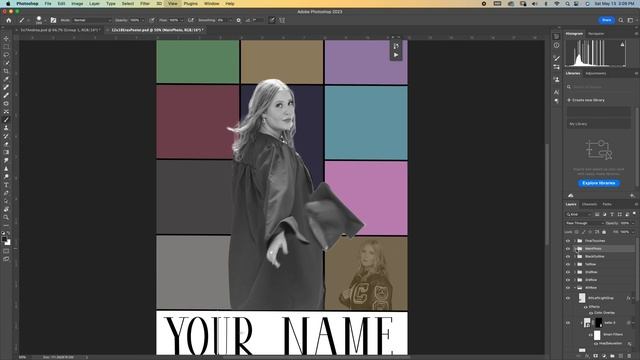The width and height of the screenshot is (640, 360).
Task: Open the Brush Settings panel toggle icon
Action: click(x=53, y=20)
